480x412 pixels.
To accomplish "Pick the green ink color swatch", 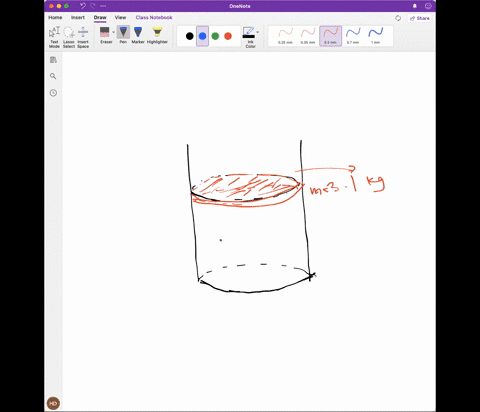I will coord(215,36).
